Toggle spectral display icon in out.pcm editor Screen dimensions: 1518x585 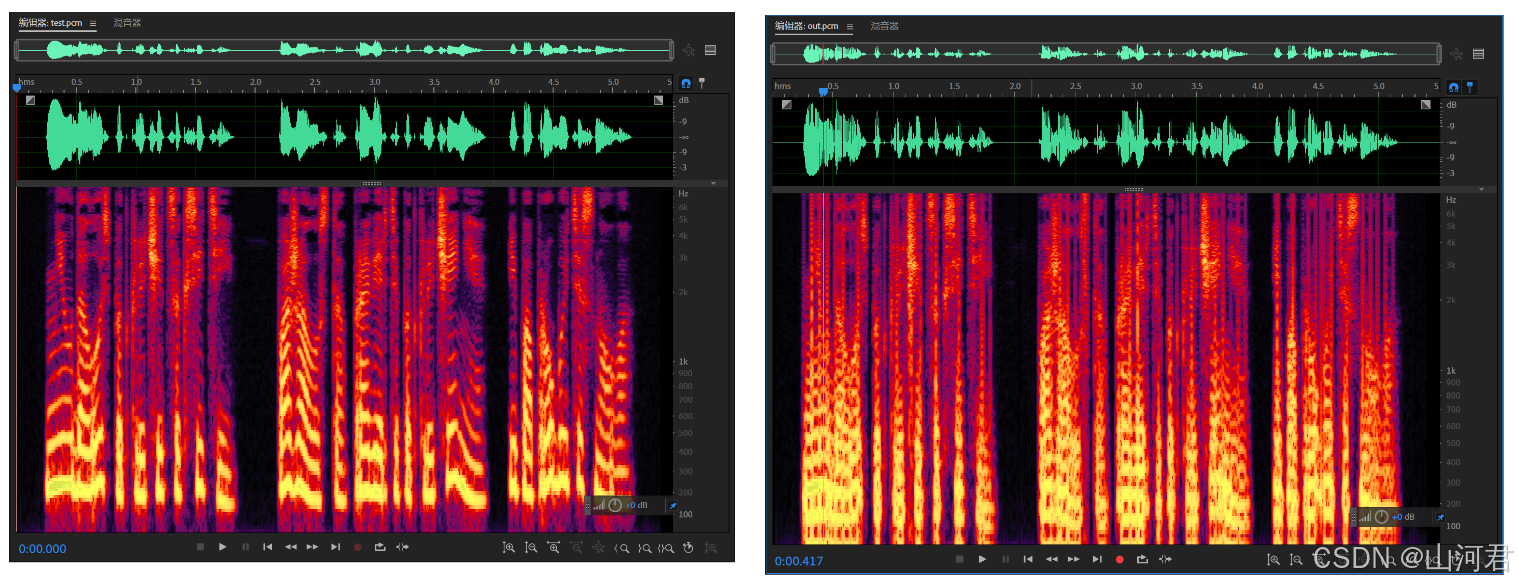click(x=1478, y=54)
